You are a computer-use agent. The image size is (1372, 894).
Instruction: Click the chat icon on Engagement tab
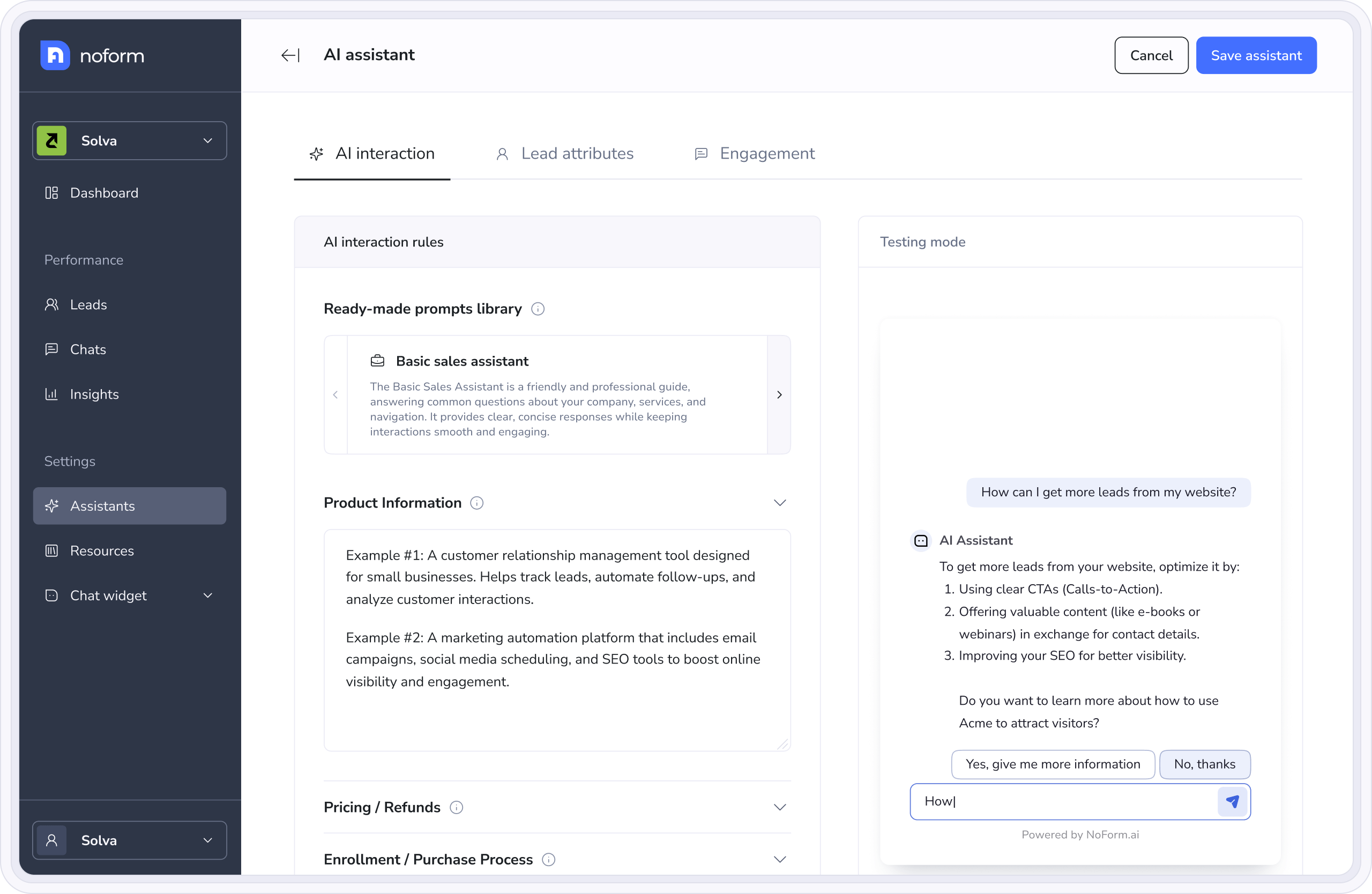point(701,154)
